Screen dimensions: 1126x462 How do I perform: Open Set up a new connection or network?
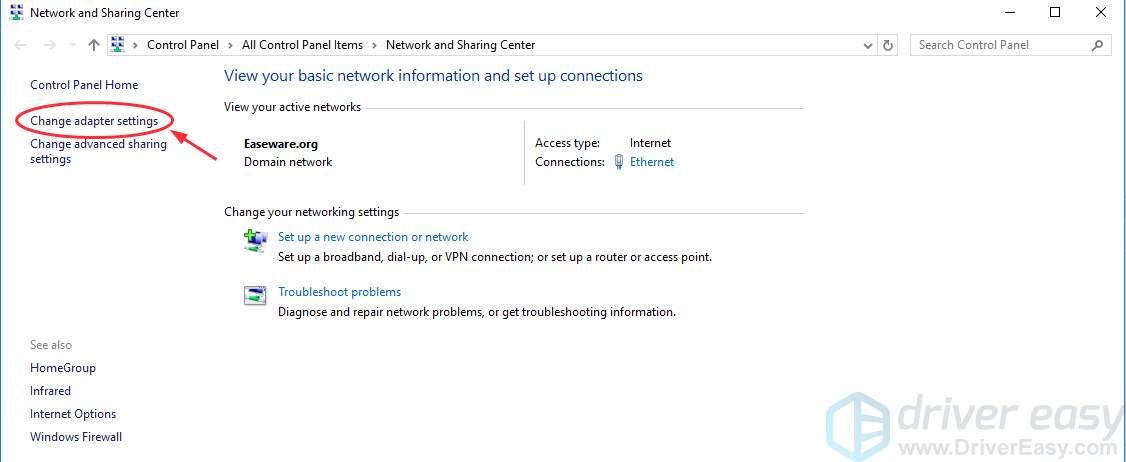[x=373, y=237]
